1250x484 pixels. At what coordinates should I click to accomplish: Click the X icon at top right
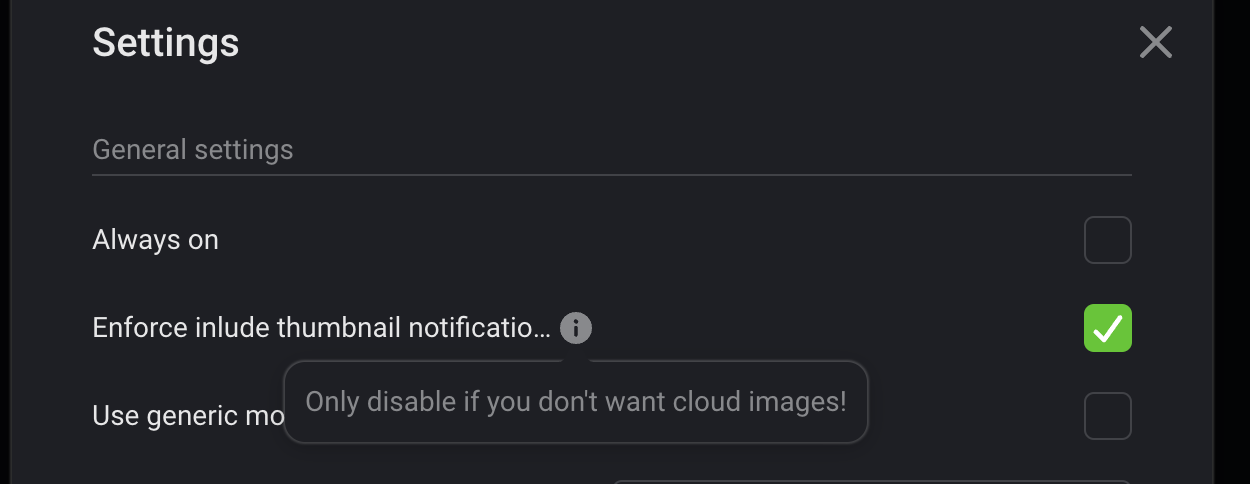pyautogui.click(x=1155, y=42)
